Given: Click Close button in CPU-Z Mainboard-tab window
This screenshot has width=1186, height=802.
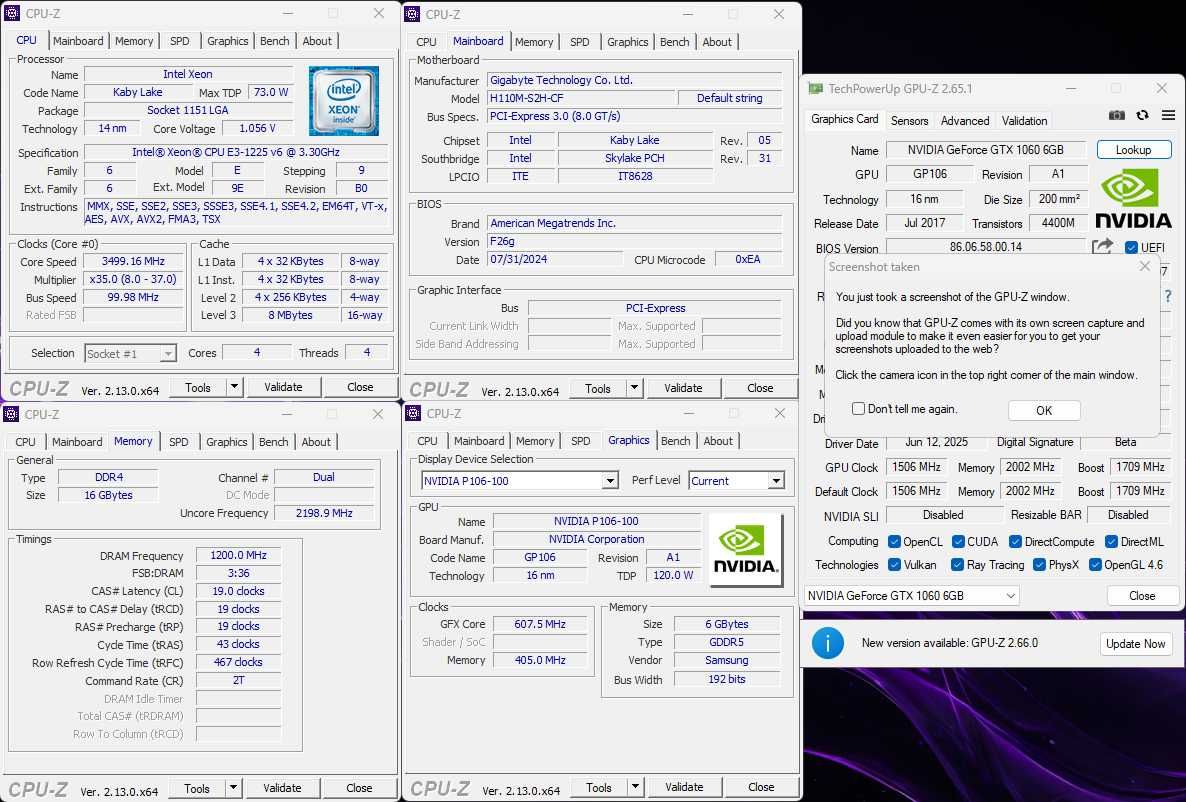Looking at the screenshot, I should (x=760, y=388).
